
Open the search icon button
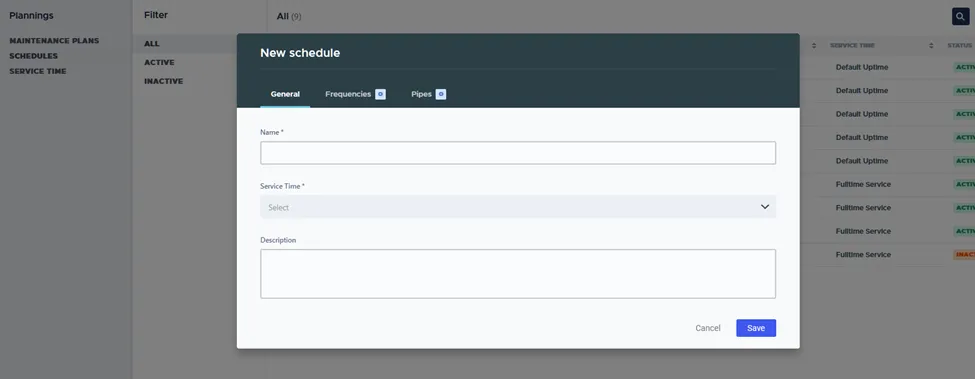click(x=961, y=17)
